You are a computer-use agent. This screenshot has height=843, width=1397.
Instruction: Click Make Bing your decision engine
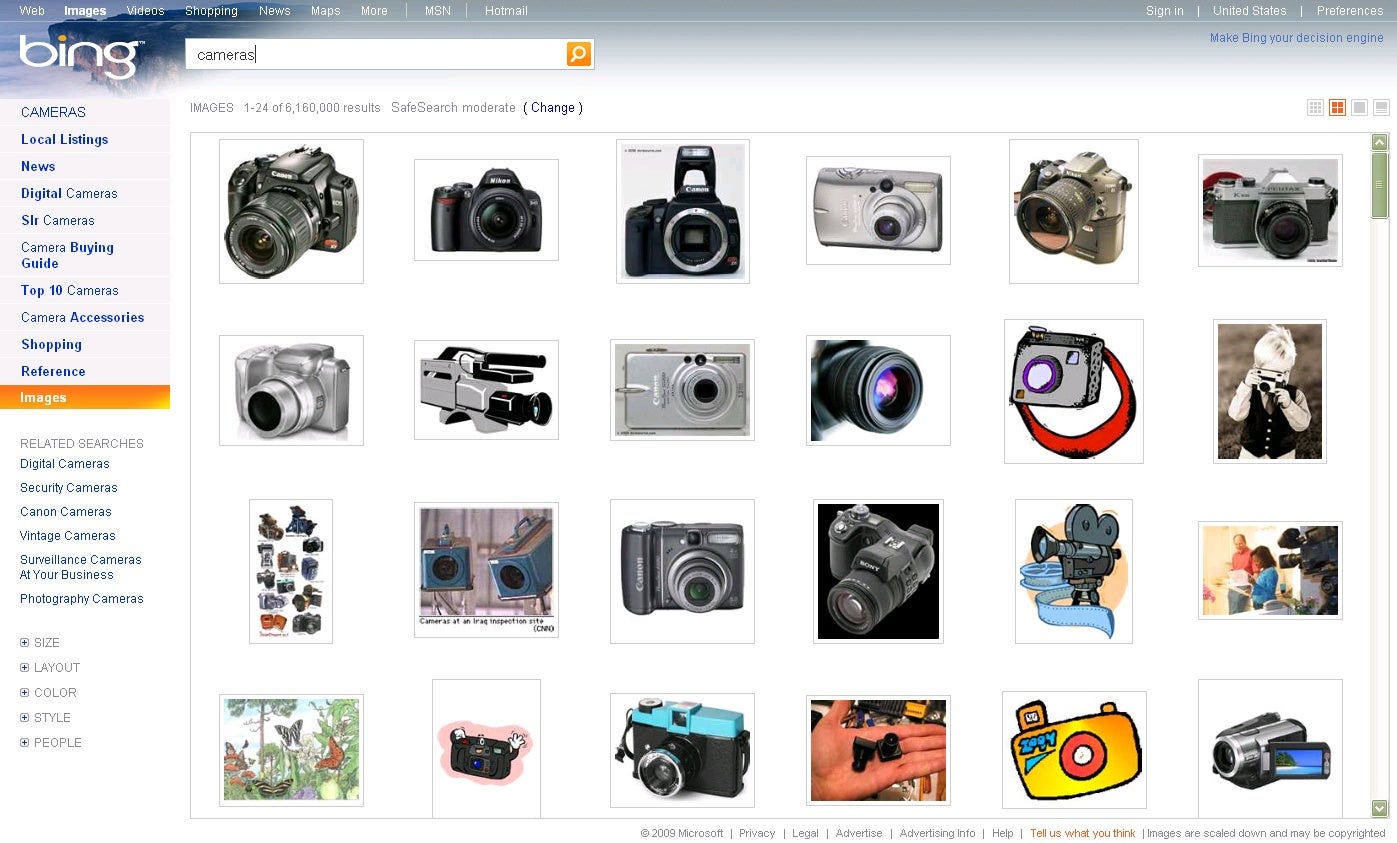(1297, 38)
